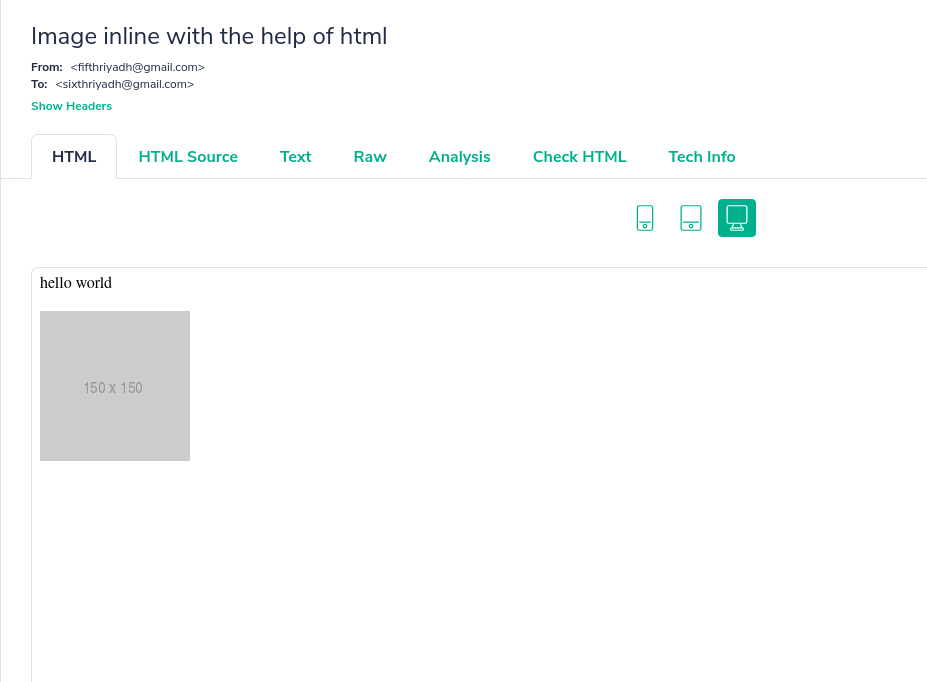Toggle the mobile device preview mode
The width and height of the screenshot is (927, 682).
[644, 217]
